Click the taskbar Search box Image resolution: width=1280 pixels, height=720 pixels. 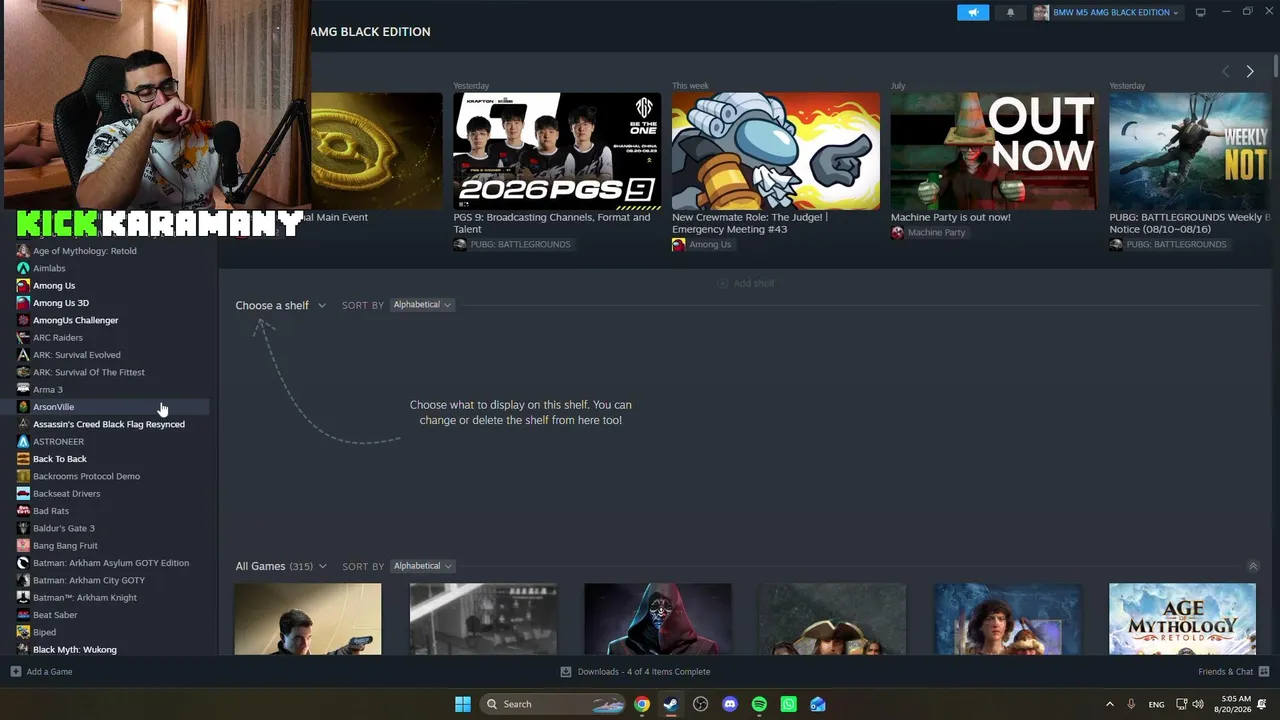click(x=552, y=704)
